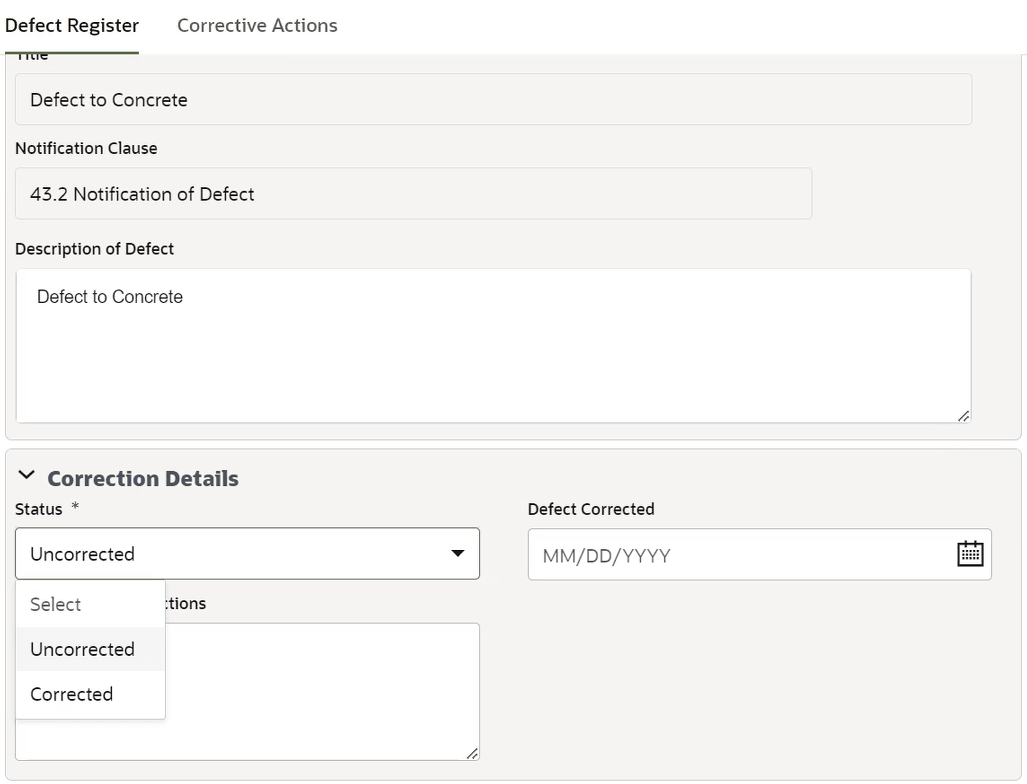Grab the Description of Defect resize handle
The height and width of the screenshot is (784, 1027).
[x=962, y=415]
